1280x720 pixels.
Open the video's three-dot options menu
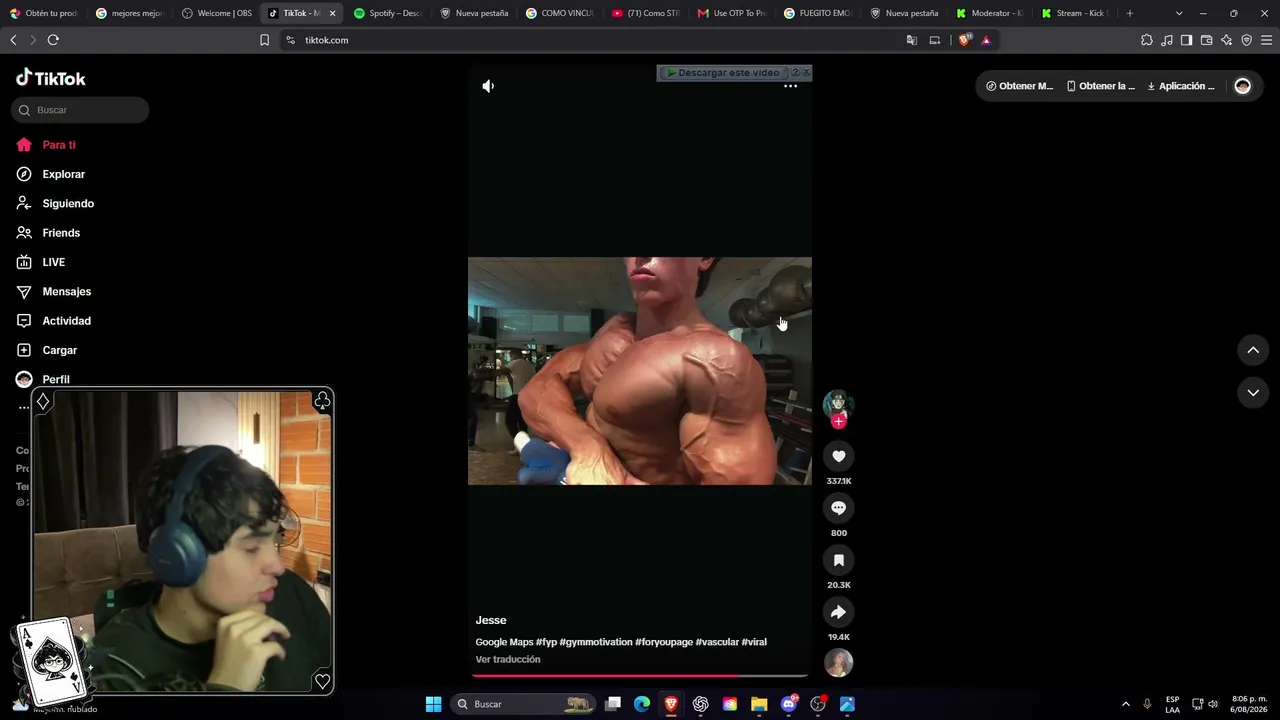click(790, 86)
